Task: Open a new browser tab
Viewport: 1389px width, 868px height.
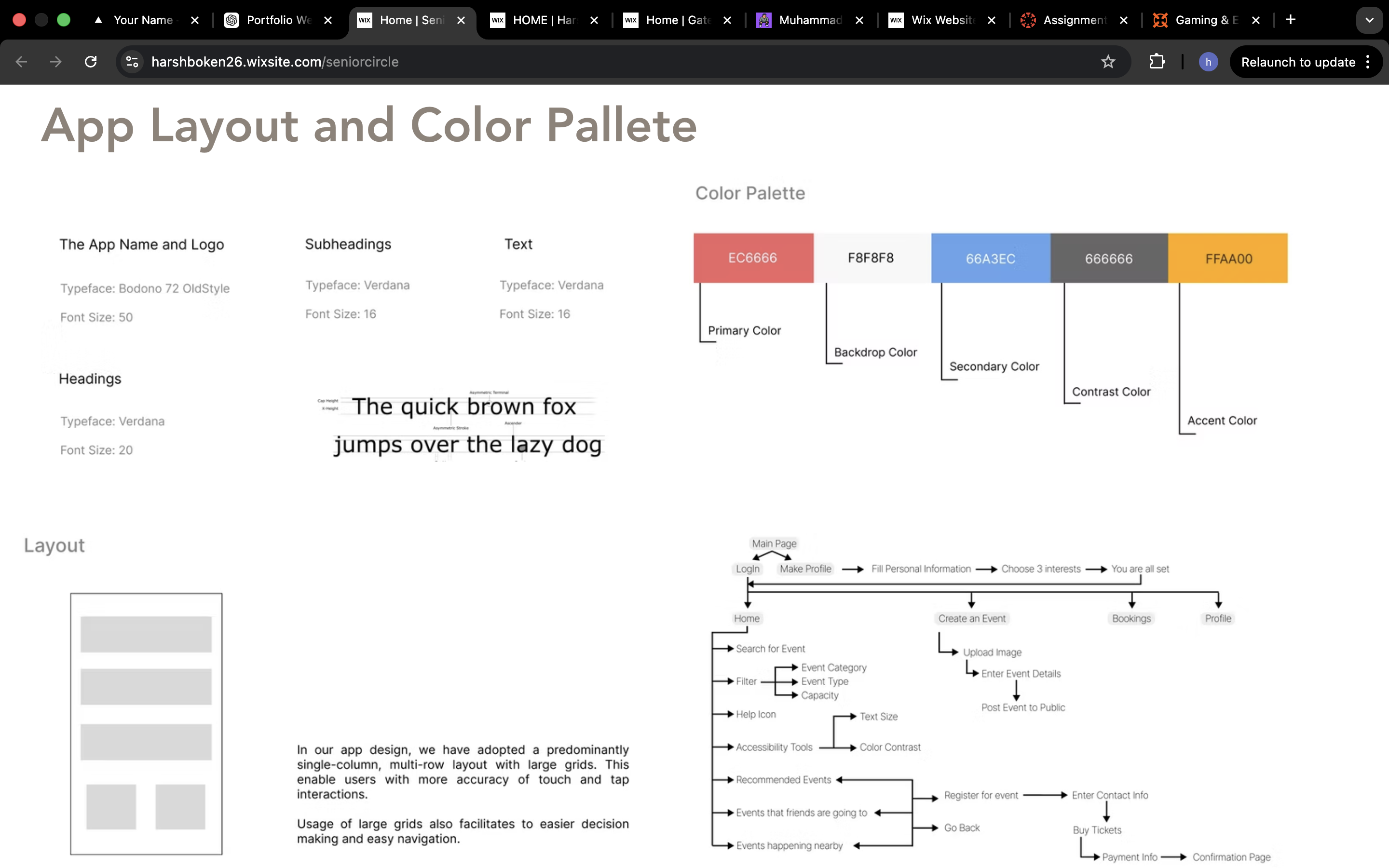Action: (1291, 20)
